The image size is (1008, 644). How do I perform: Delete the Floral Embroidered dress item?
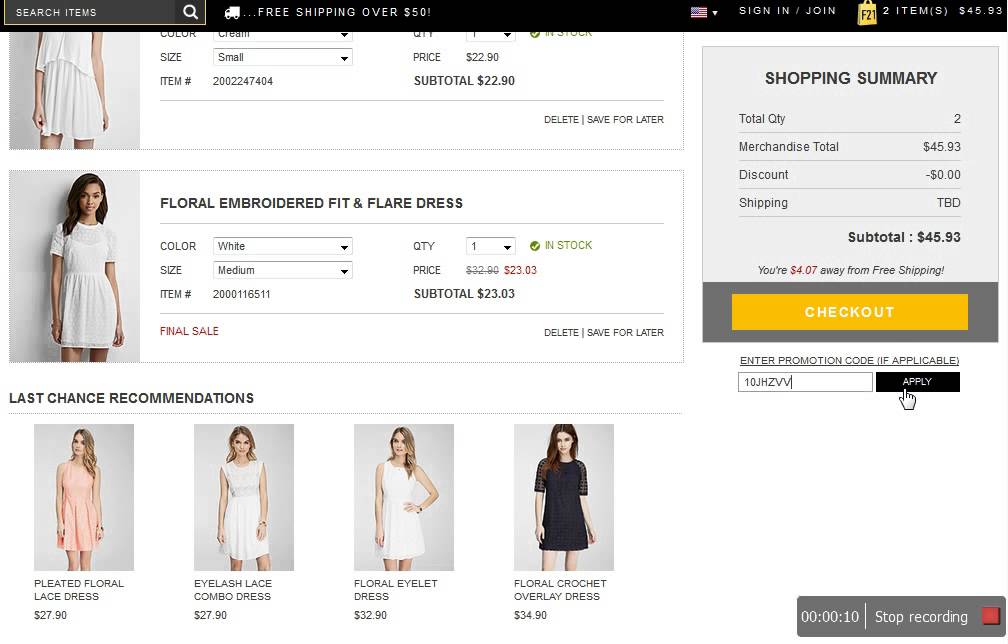[561, 332]
